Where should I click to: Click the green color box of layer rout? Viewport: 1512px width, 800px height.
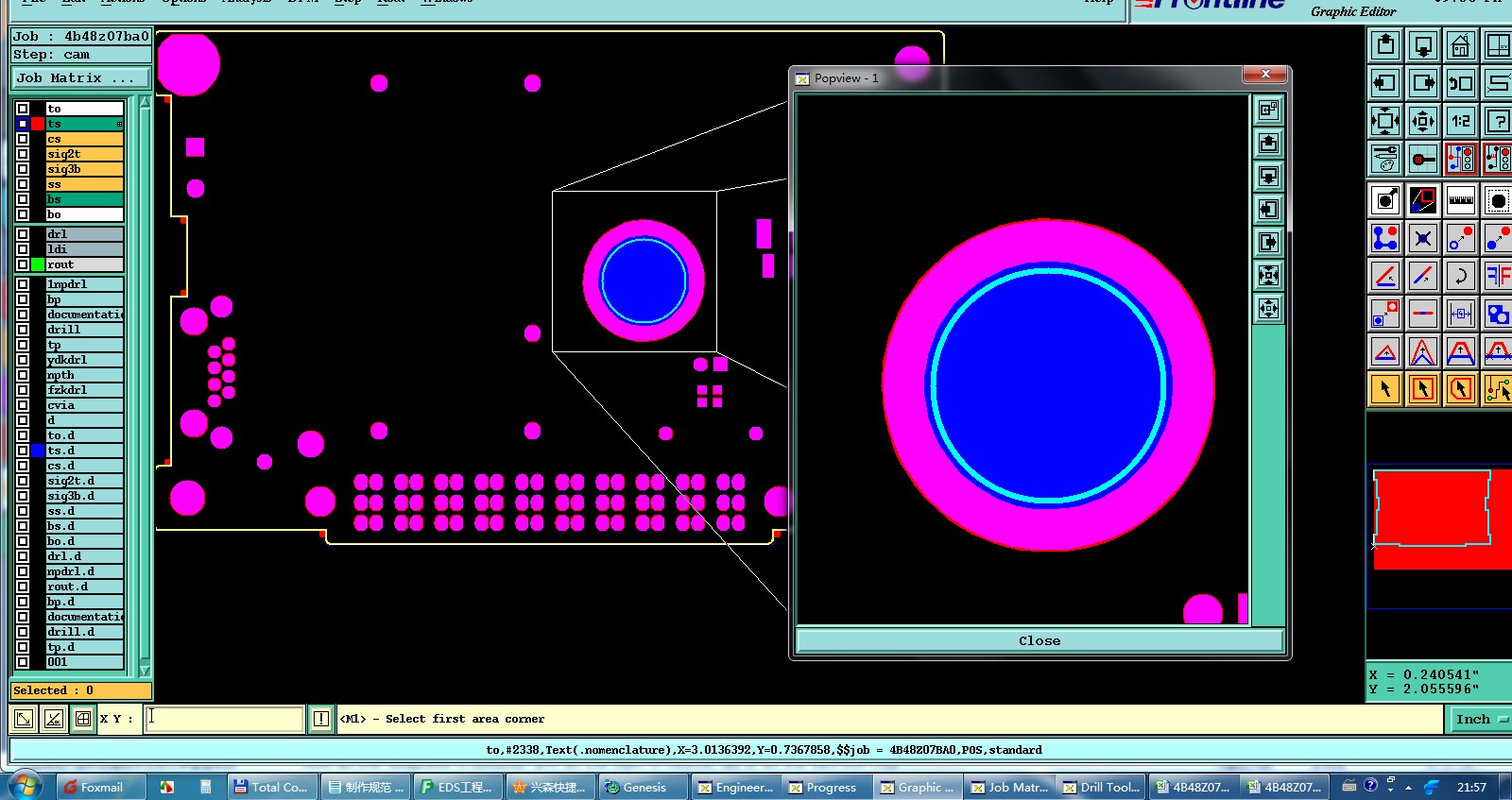click(x=38, y=264)
